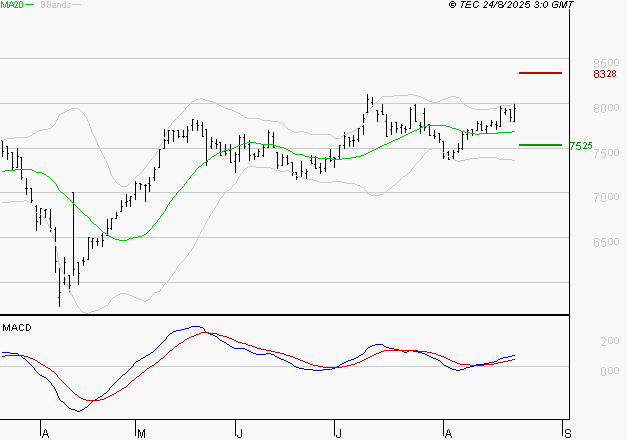Click the green support line marker
This screenshot has width=627, height=440.
tap(540, 145)
